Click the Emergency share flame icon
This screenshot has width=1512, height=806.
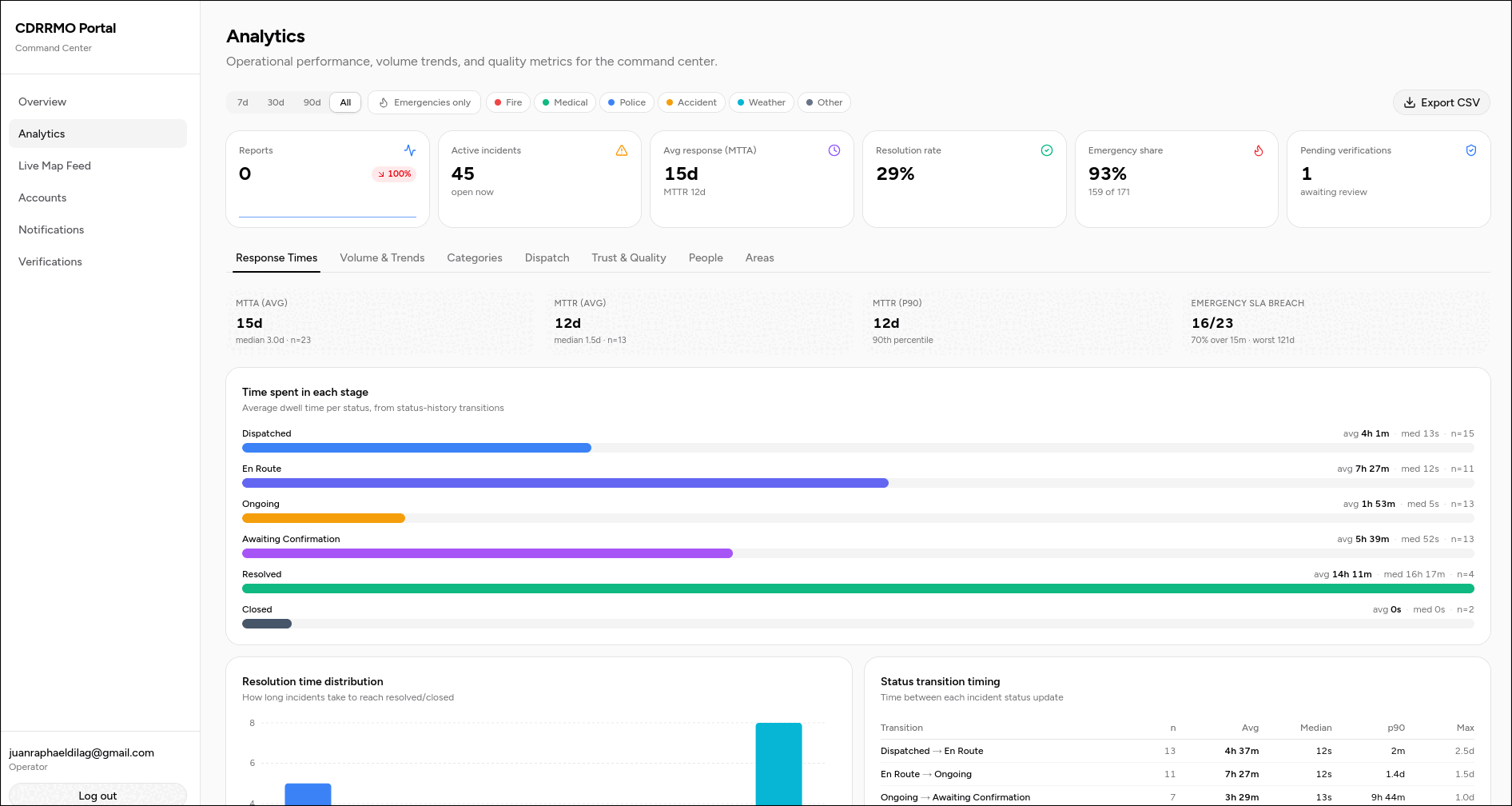pos(1259,150)
